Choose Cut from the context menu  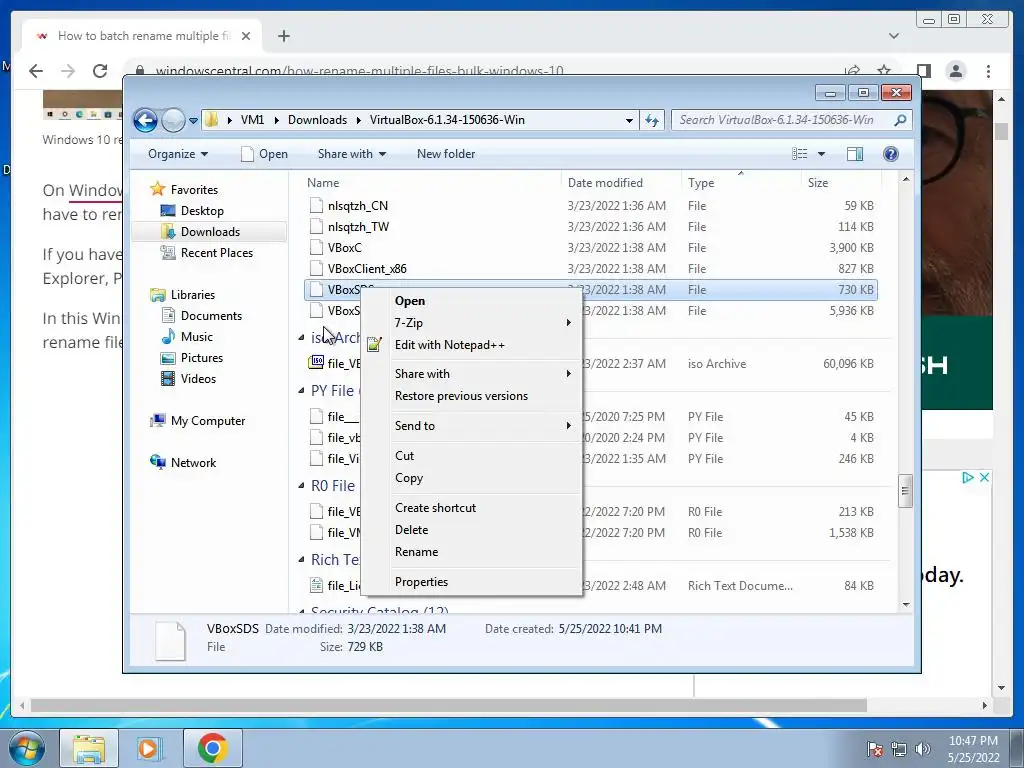[471, 456]
